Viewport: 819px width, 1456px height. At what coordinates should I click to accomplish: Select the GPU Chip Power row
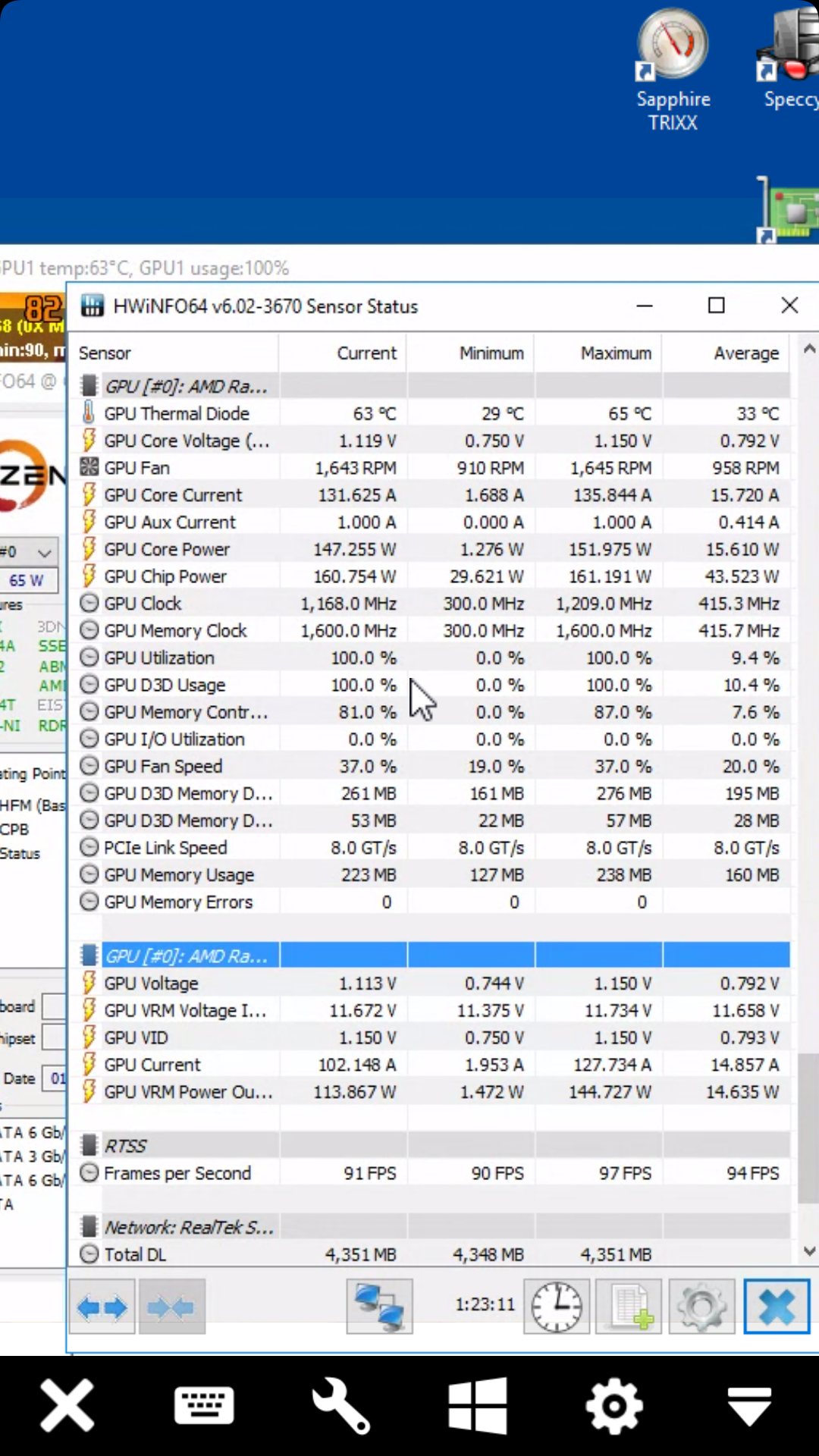(430, 576)
